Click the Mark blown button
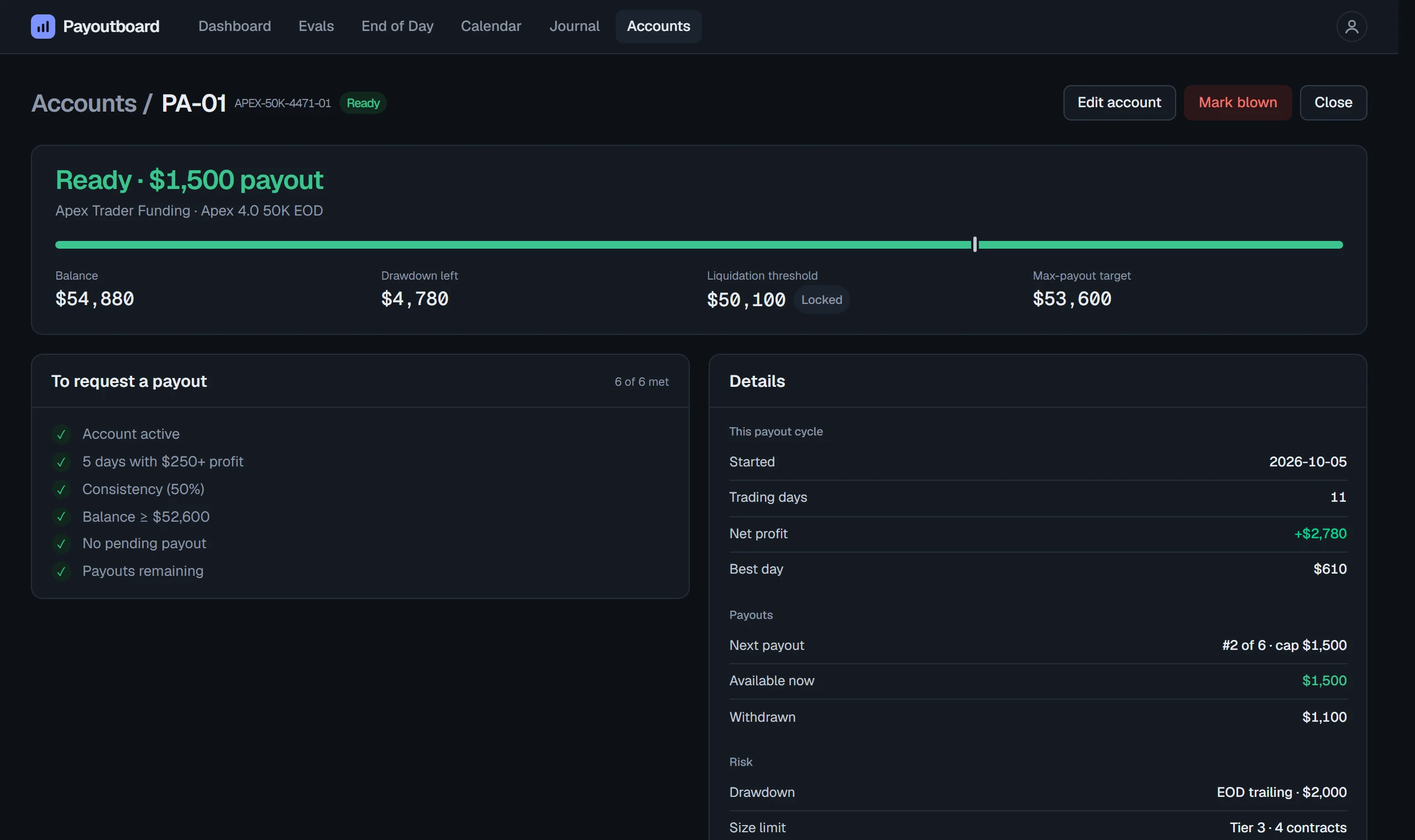Viewport: 1415px width, 840px height. pyautogui.click(x=1237, y=102)
